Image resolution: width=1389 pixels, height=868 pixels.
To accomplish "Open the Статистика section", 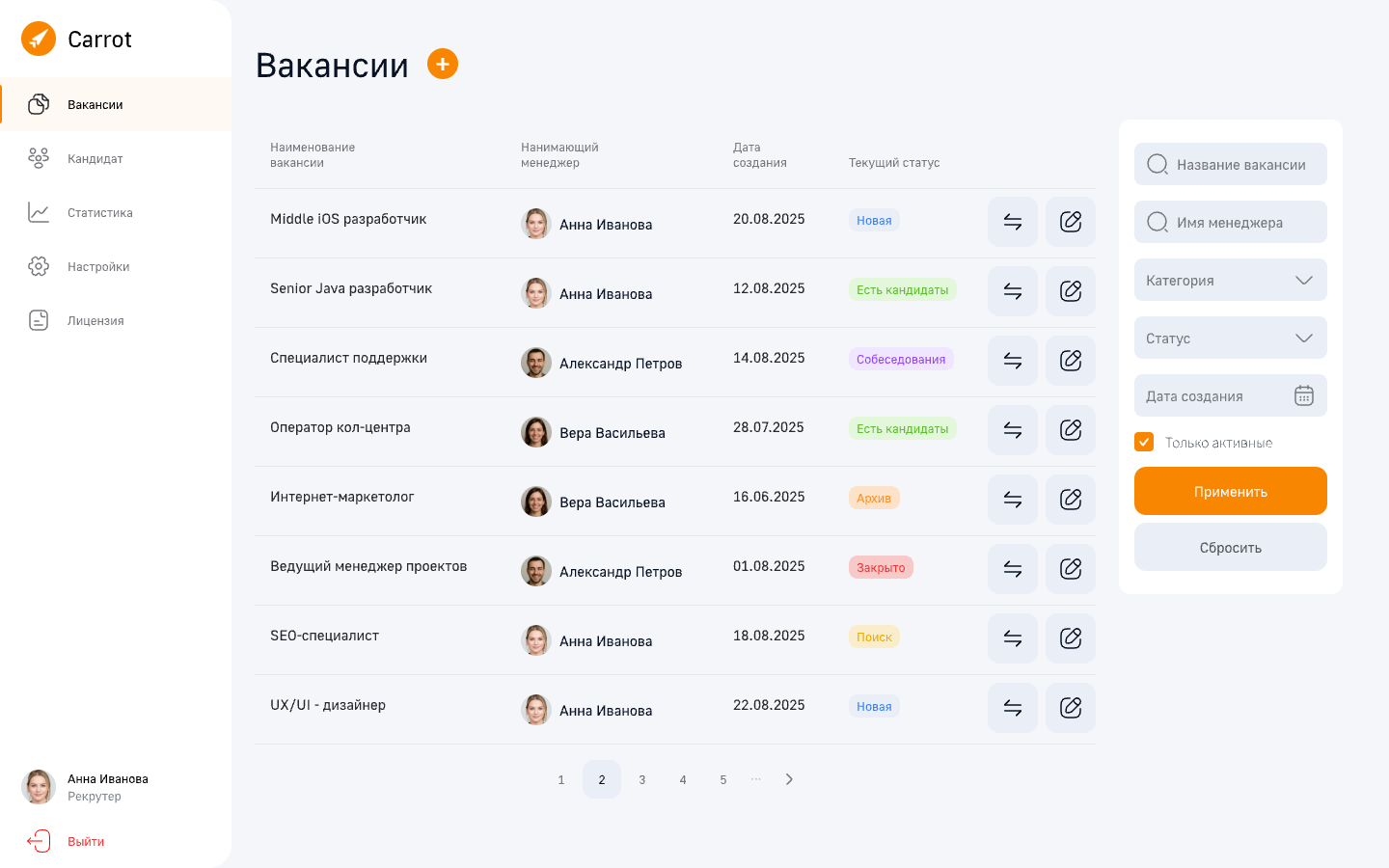I will [116, 212].
